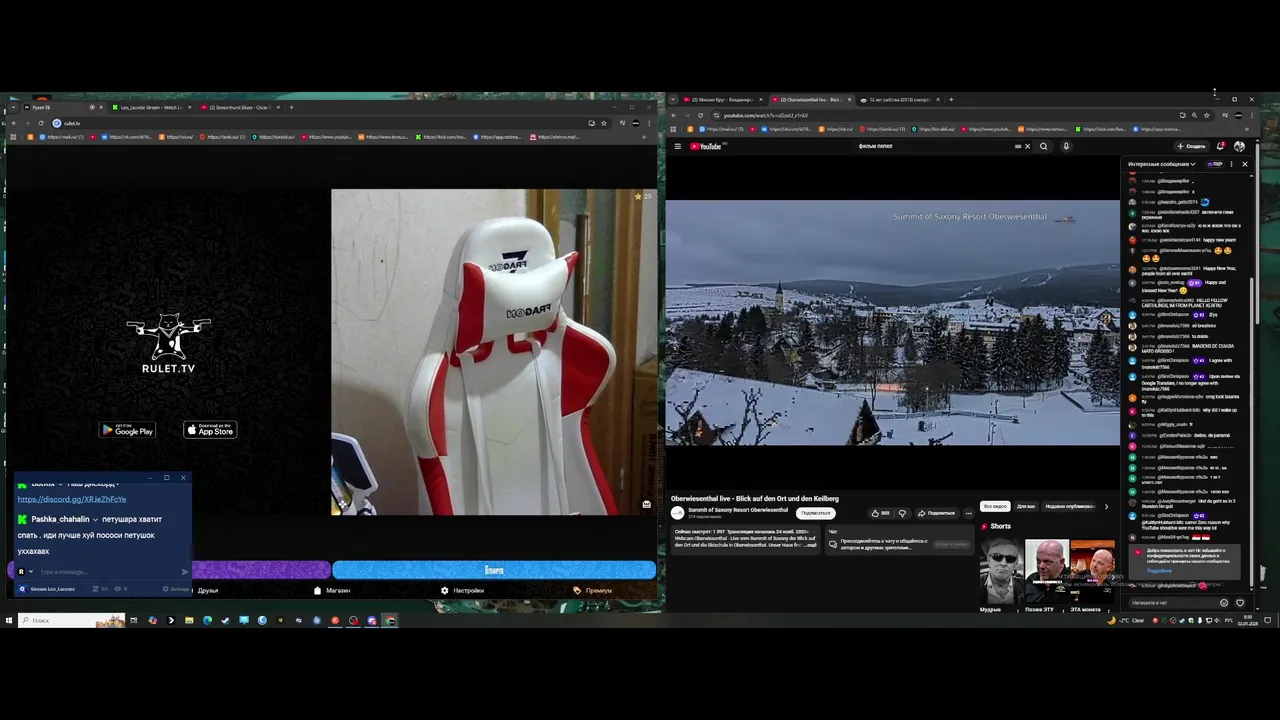Click the Создать create button on YouTube
The width and height of the screenshot is (1280, 720).
coord(1191,146)
